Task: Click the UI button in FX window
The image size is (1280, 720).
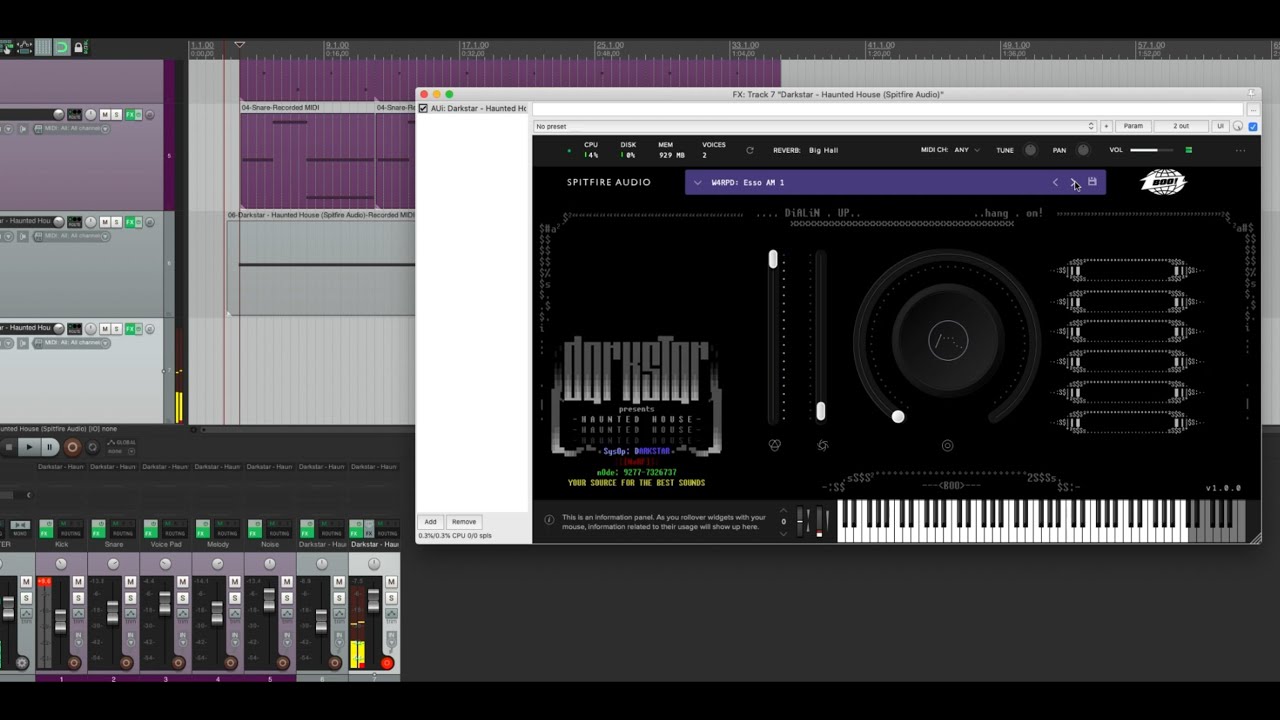Action: point(1220,126)
